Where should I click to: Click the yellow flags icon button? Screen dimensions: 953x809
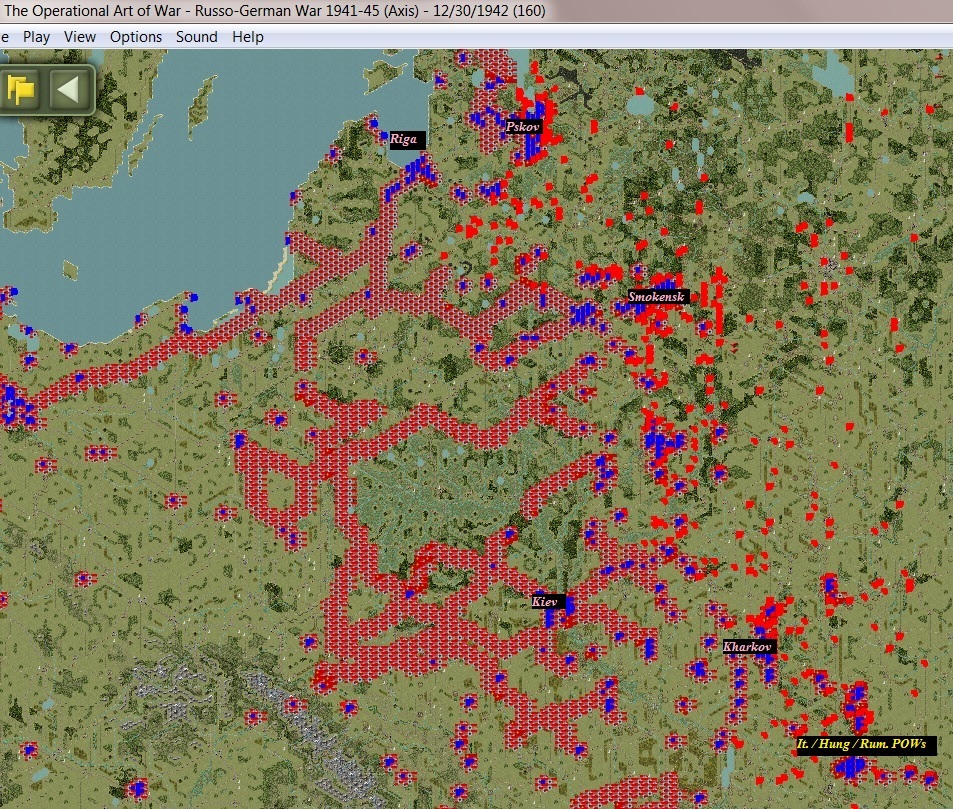coord(21,90)
